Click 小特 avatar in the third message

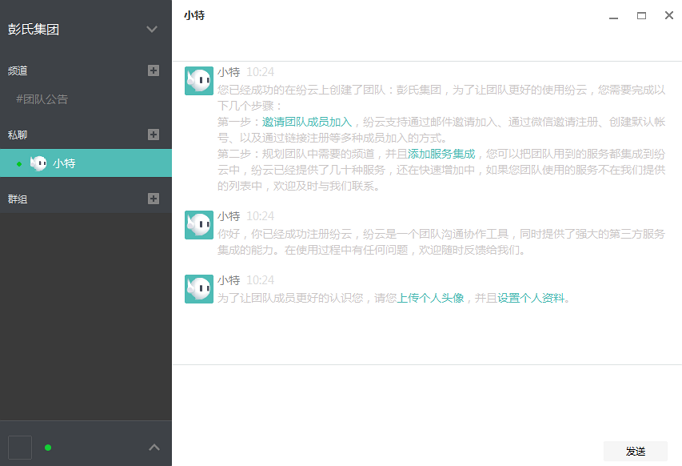(199, 289)
